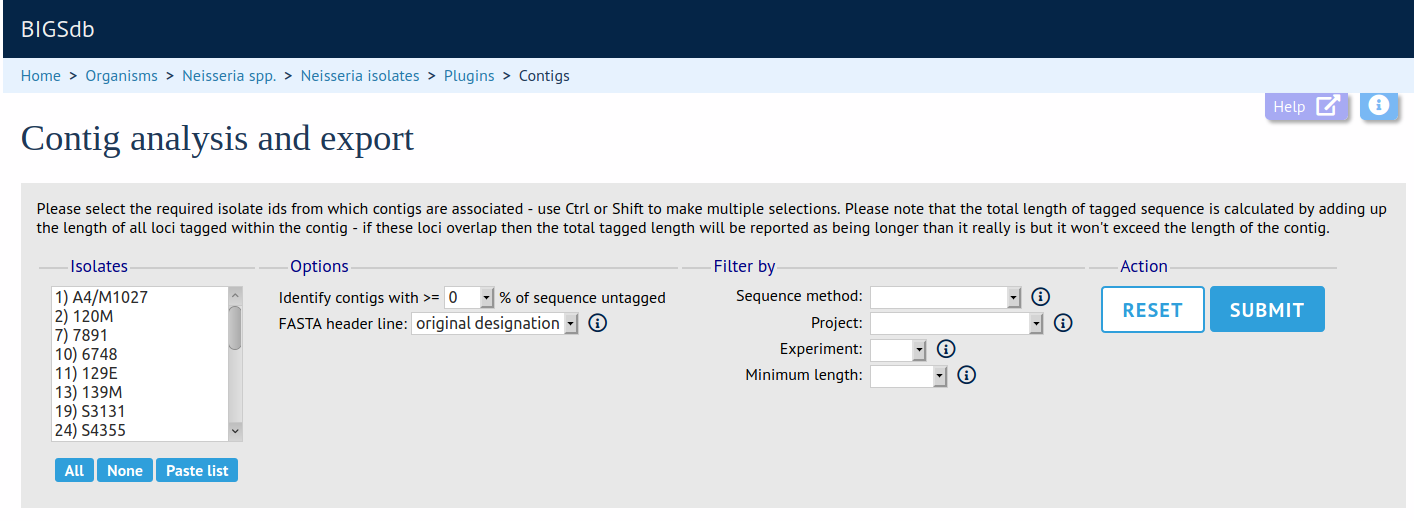
Task: Open the Help external link
Action: point(1306,106)
